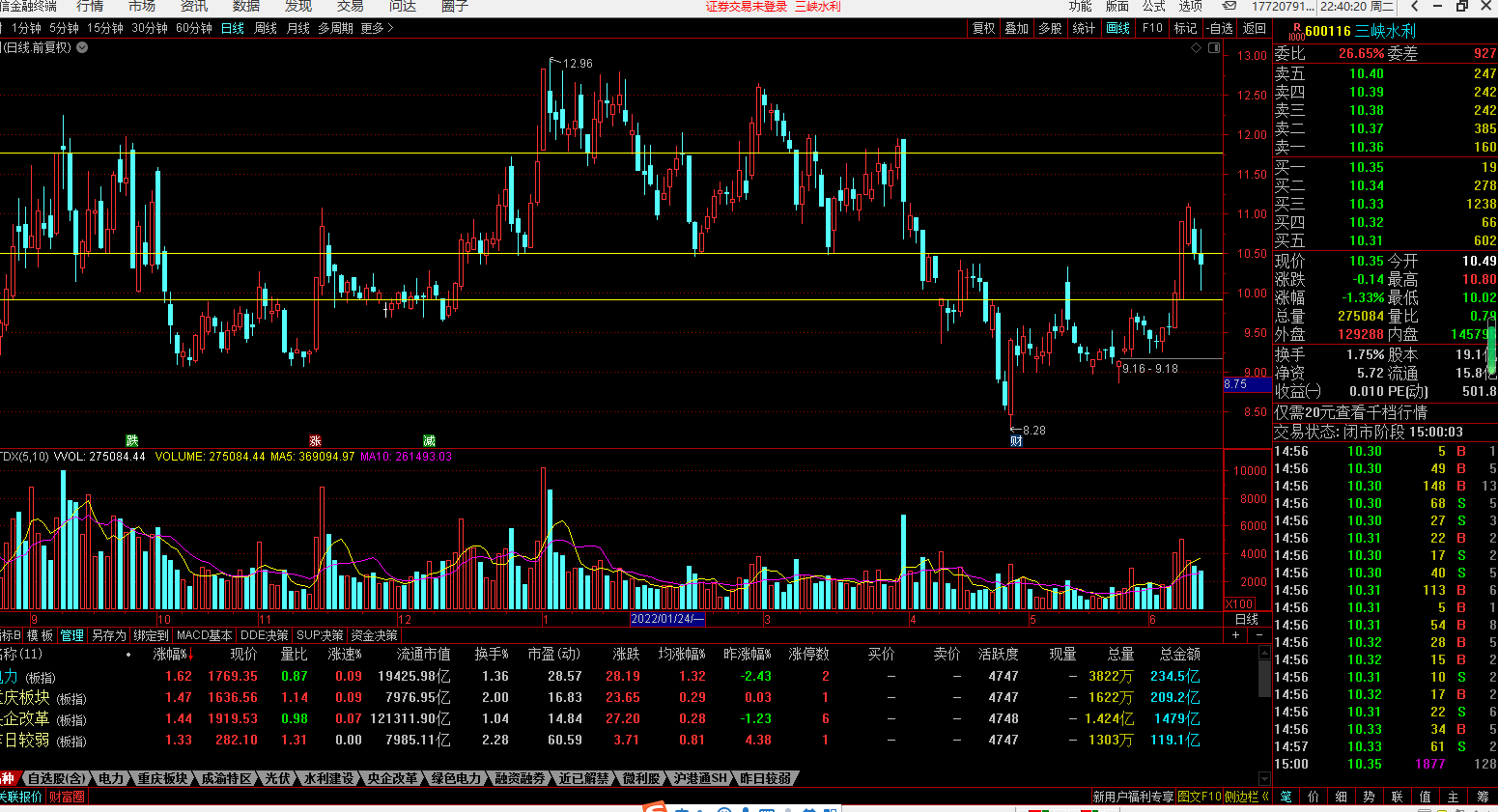The height and width of the screenshot is (812, 1498).
Task: Open the 光伏 sector tab
Action: click(x=277, y=778)
